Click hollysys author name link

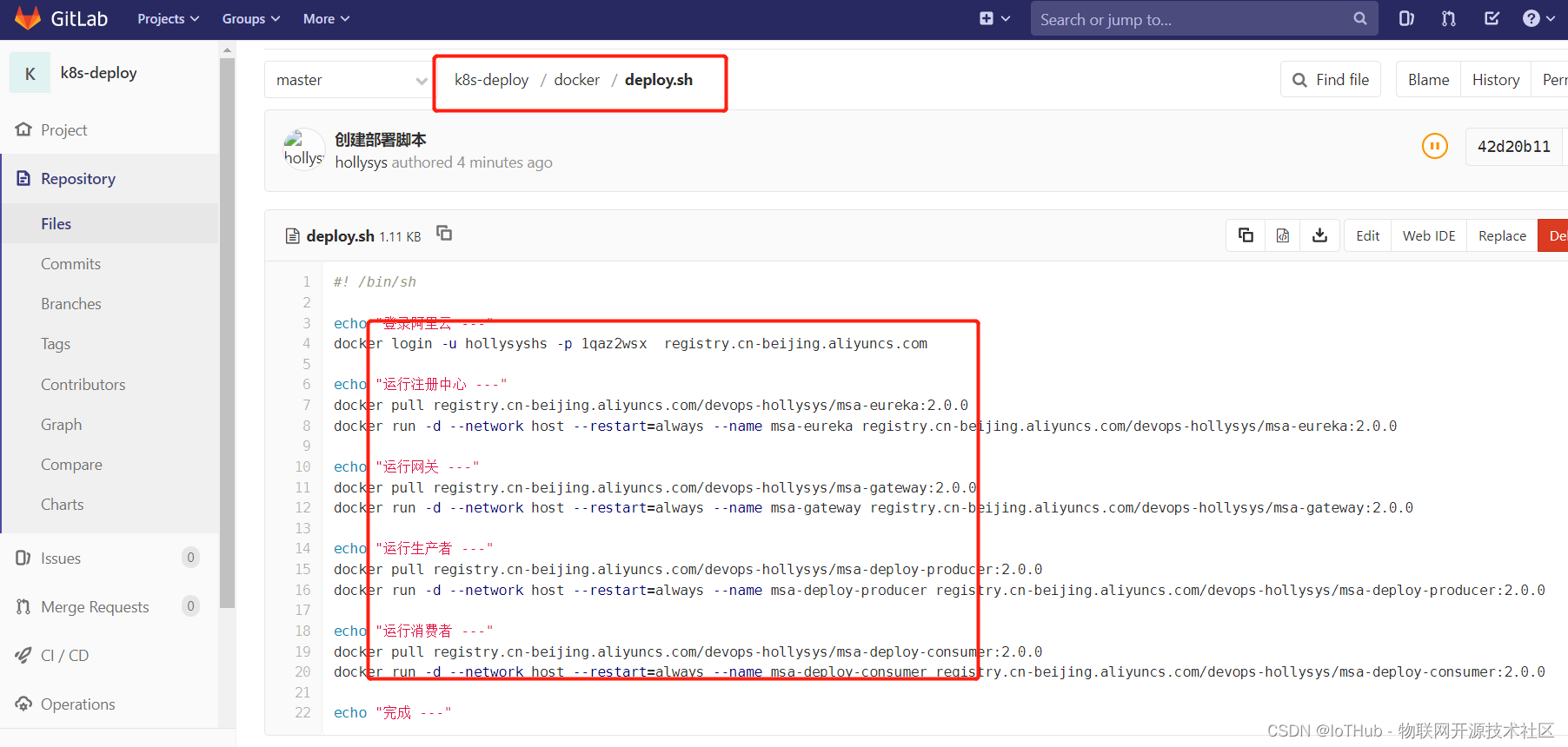(x=362, y=162)
